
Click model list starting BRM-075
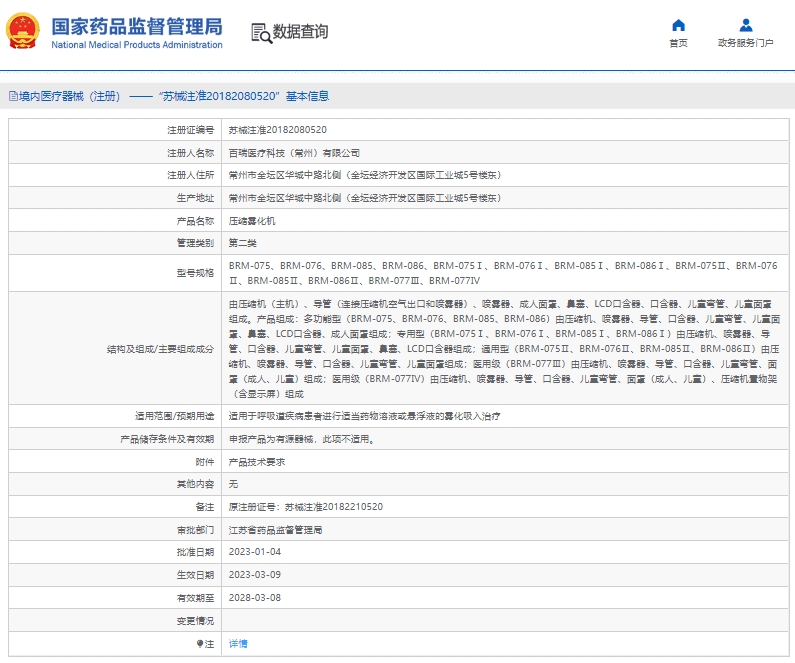[503, 273]
